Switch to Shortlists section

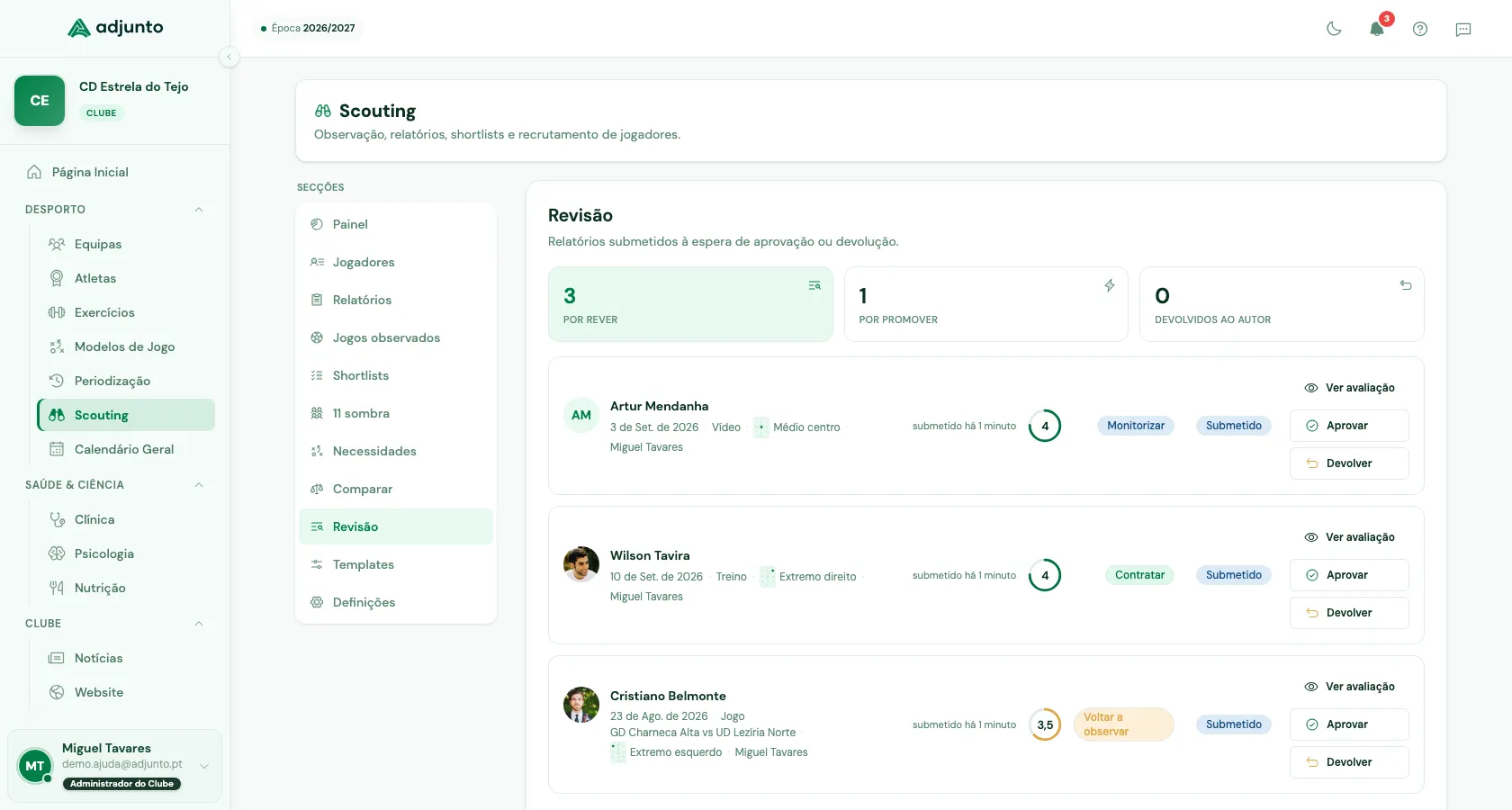tap(396, 375)
